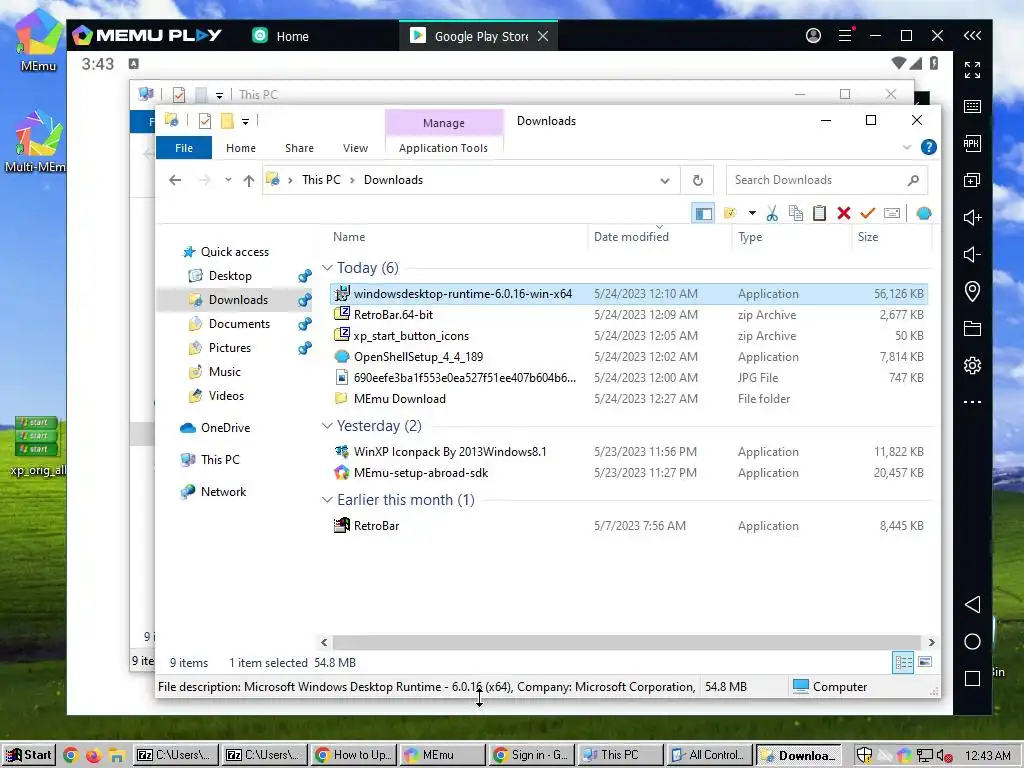Image resolution: width=1024 pixels, height=768 pixels.
Task: Open OneDrive in navigation pane
Action: pyautogui.click(x=225, y=428)
